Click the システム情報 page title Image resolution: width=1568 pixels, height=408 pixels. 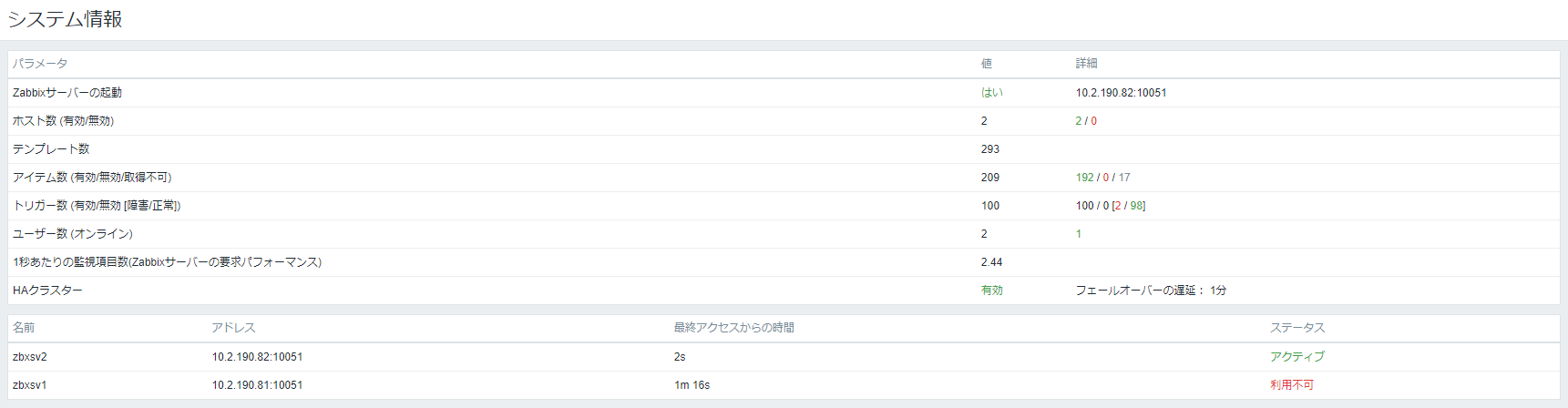[65, 19]
